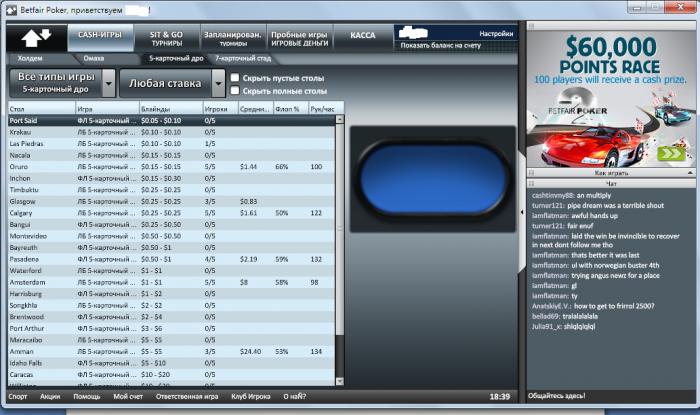Click the $60,000 Points Race banner
The image size is (700, 415).
[611, 99]
